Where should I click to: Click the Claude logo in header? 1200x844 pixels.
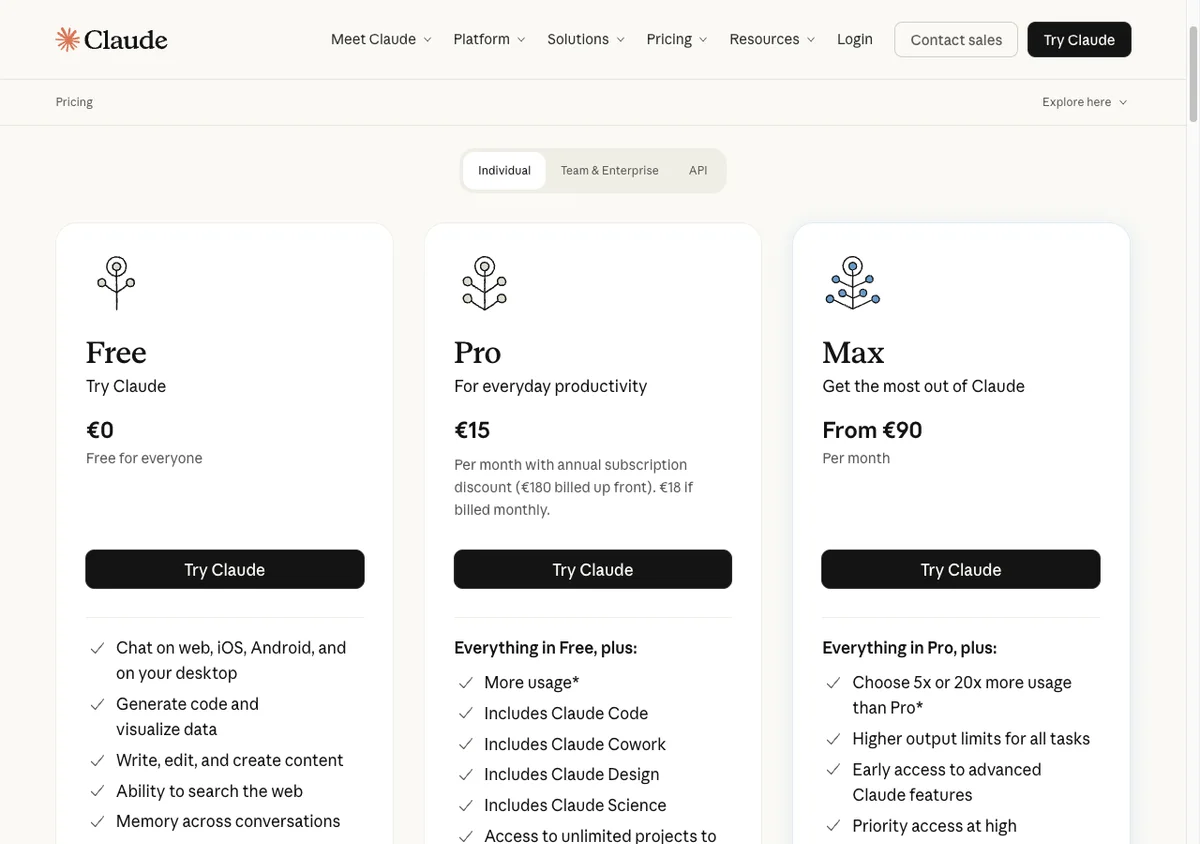pyautogui.click(x=111, y=40)
